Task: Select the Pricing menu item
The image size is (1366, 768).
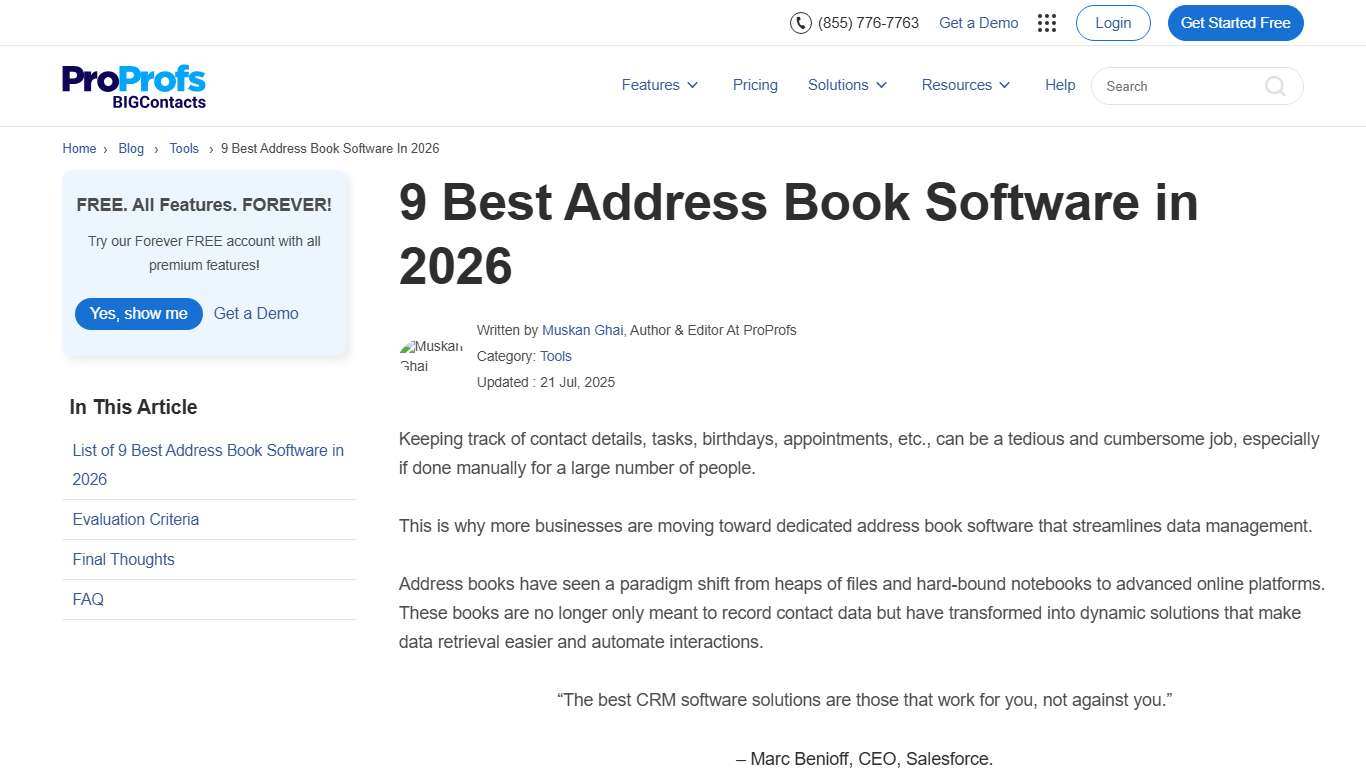Action: [x=755, y=85]
